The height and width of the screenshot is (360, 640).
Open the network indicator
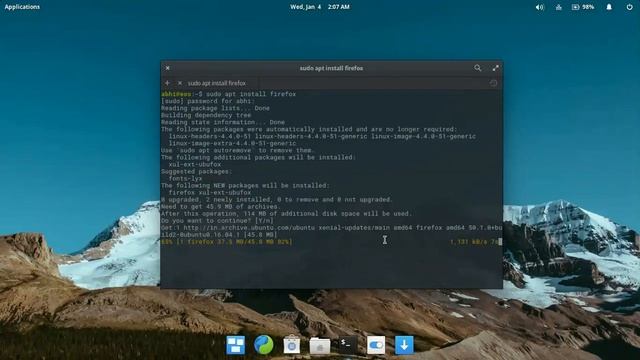[x=558, y=7]
